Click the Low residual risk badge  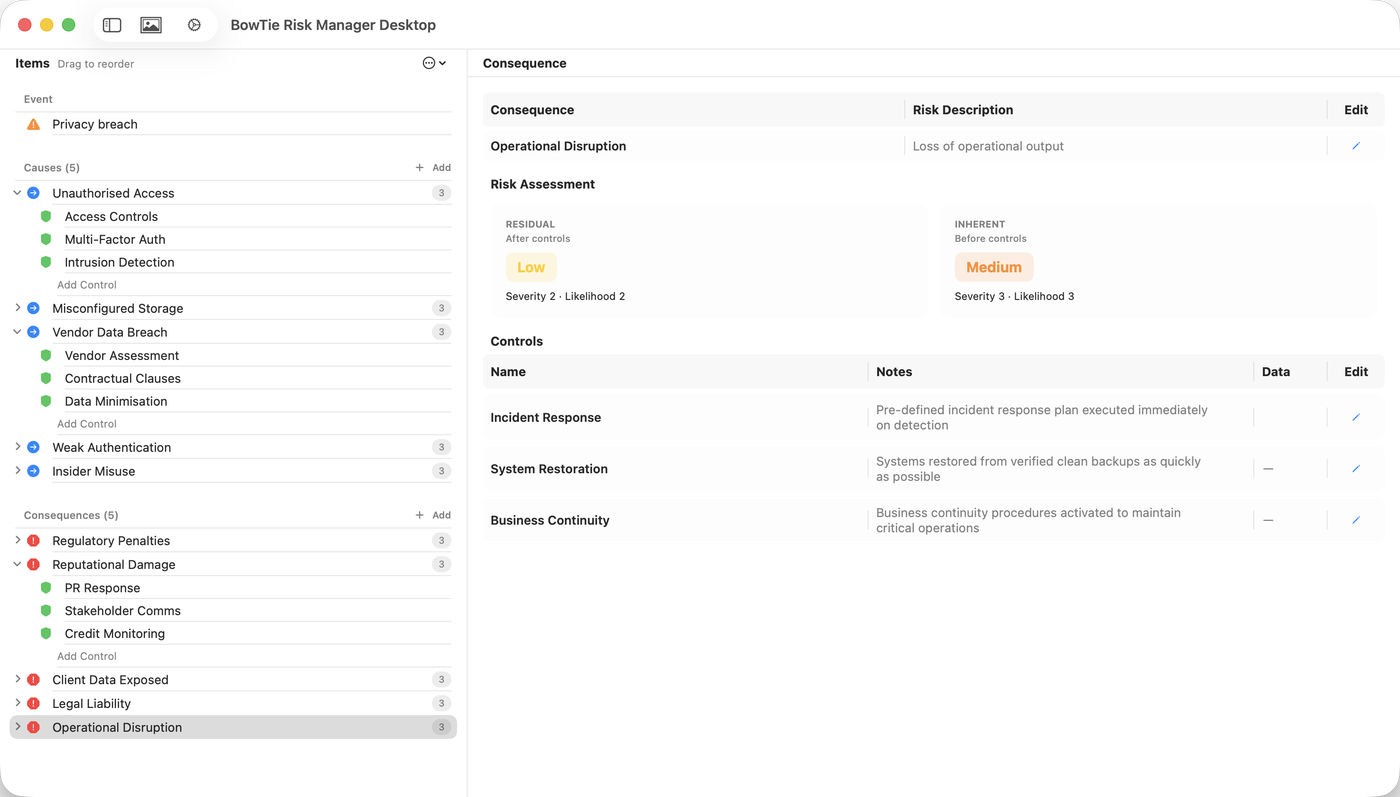[x=531, y=267]
